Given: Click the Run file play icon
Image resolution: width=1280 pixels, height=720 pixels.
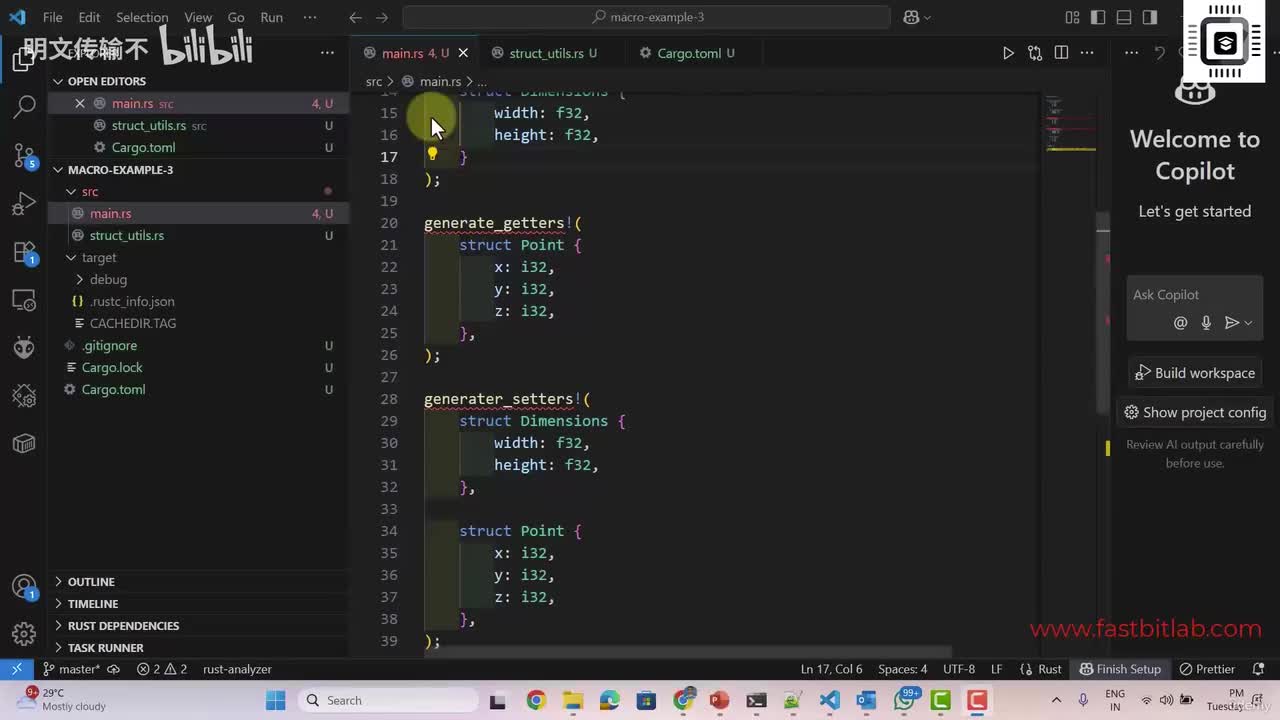Looking at the screenshot, I should pyautogui.click(x=1008, y=53).
